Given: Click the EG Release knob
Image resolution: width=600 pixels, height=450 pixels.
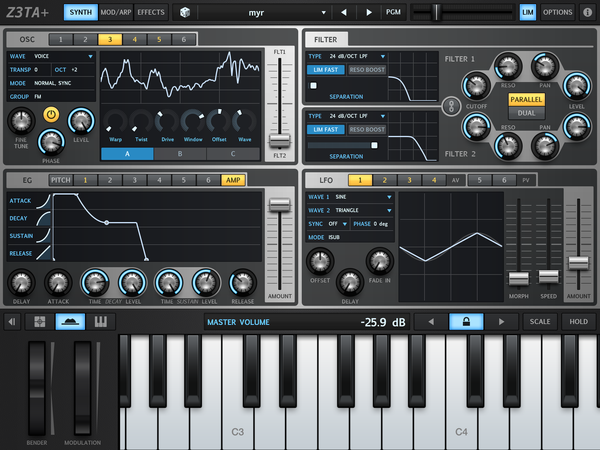Looking at the screenshot, I should point(242,283).
